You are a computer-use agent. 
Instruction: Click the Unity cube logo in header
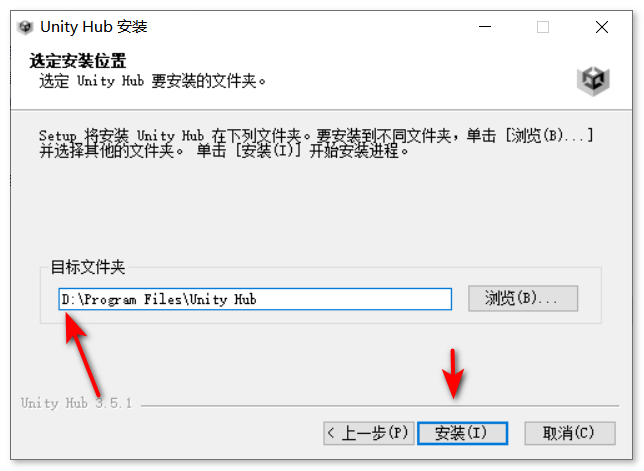click(593, 80)
